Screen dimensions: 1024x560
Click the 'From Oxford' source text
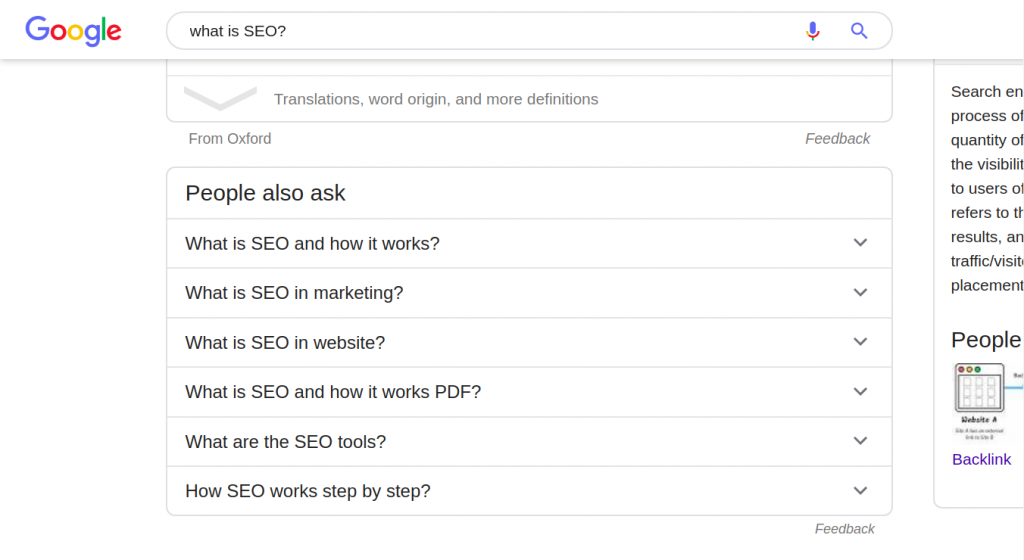click(230, 139)
